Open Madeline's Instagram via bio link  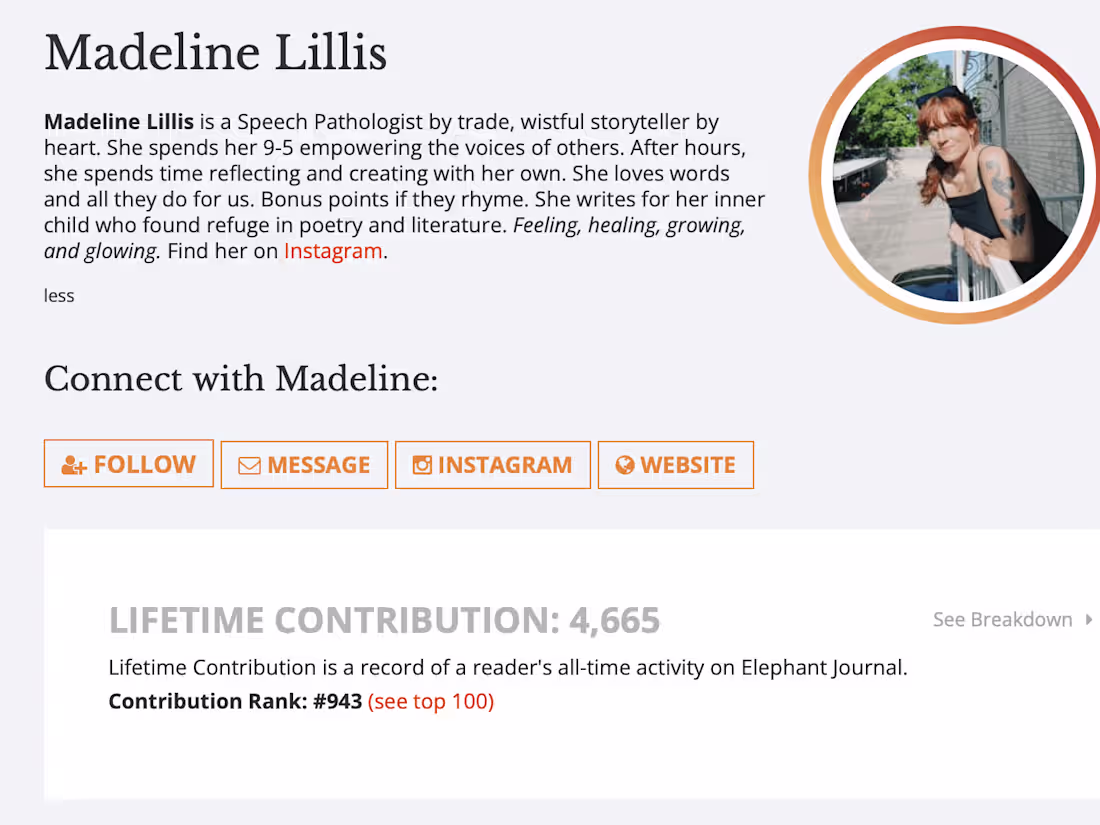pos(333,251)
